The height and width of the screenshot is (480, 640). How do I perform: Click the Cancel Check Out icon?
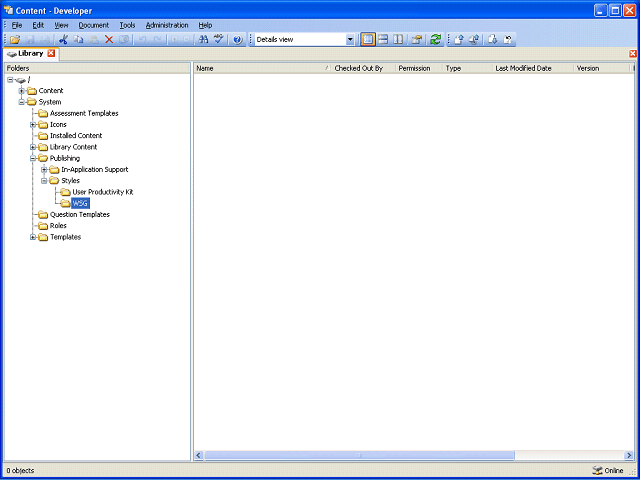(508, 40)
